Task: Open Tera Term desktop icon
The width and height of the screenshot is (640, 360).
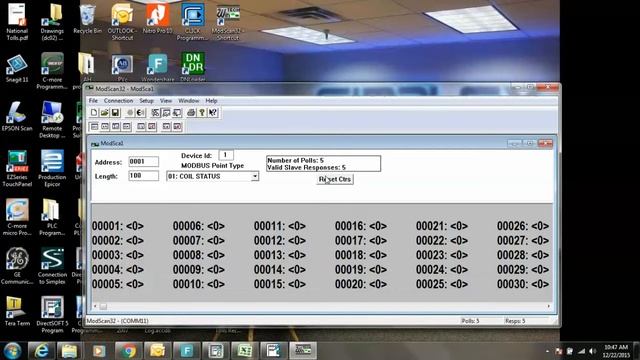Action: click(17, 312)
